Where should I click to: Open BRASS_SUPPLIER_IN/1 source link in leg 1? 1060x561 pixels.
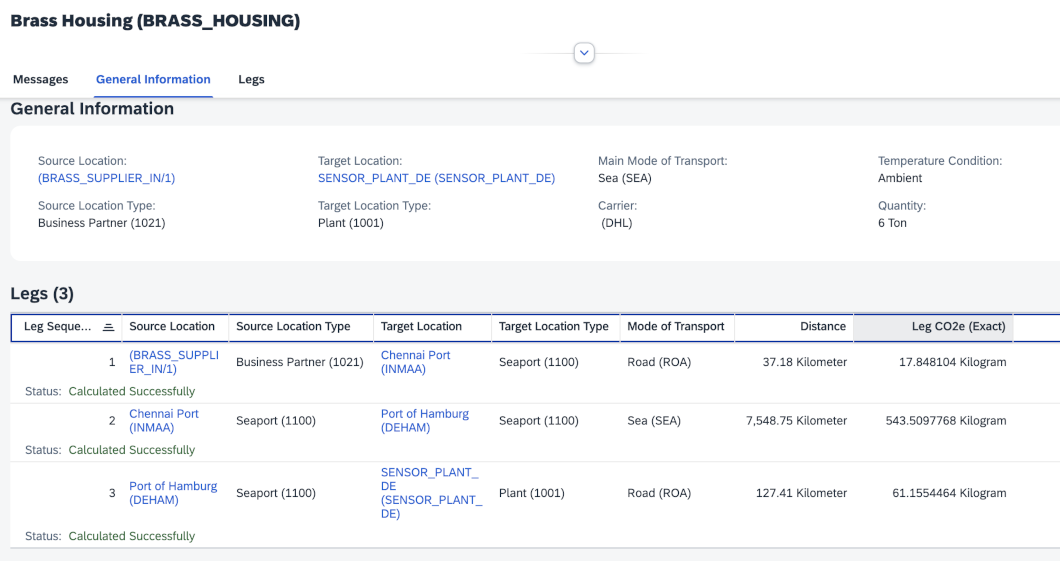point(159,362)
